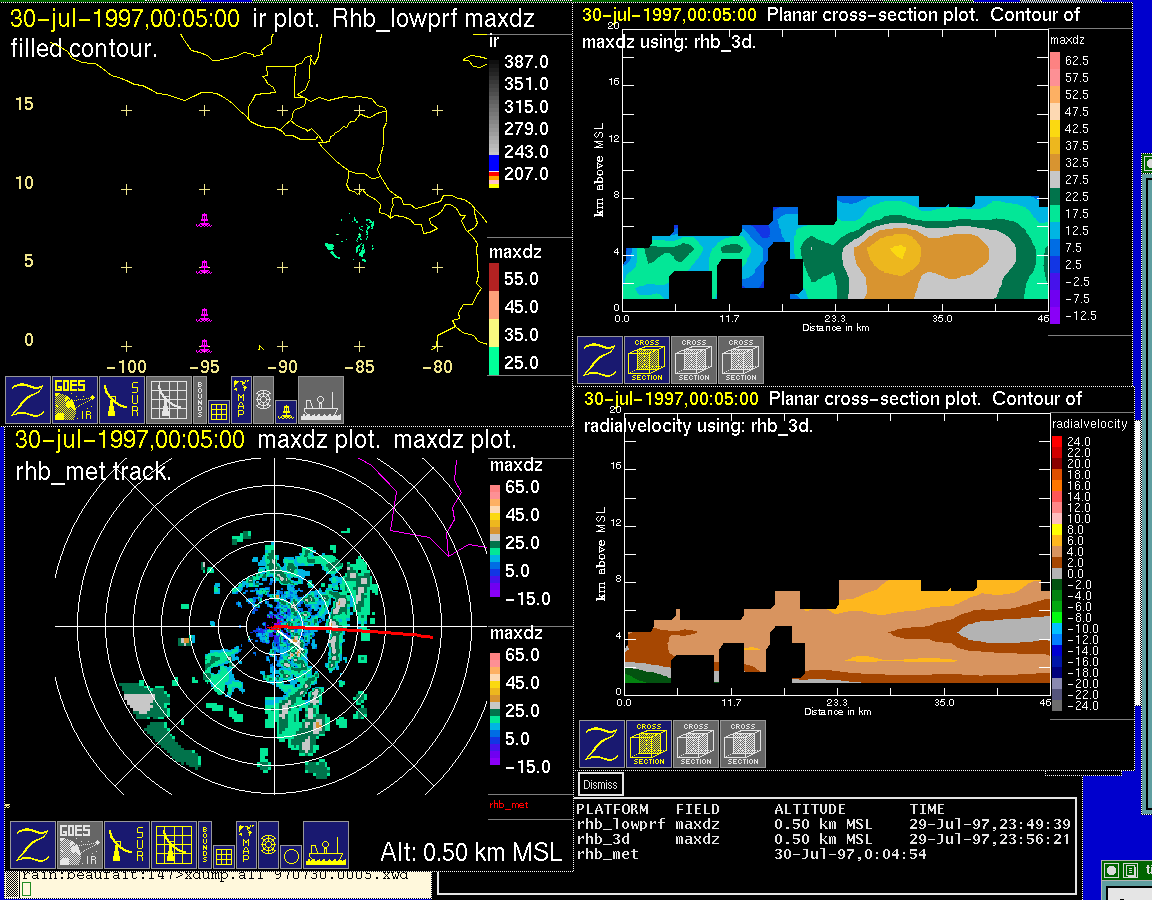This screenshot has width=1152, height=900.
Task: Toggle the grayed ship icon in top plot
Action: pos(320,400)
